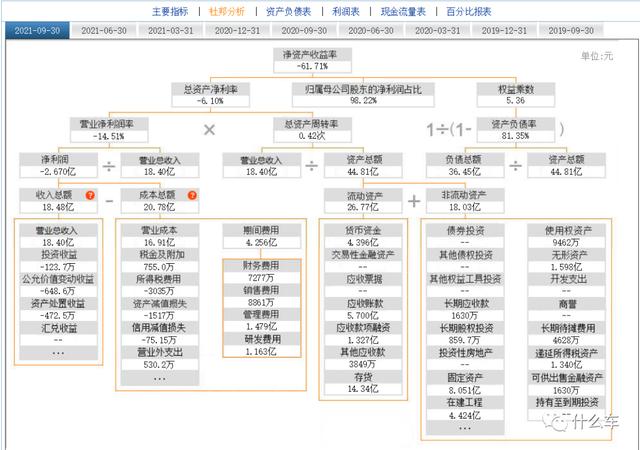Click the 非流动资产 18.03亿 box
Screen dimensions: 640x450
pyautogui.click(x=465, y=201)
